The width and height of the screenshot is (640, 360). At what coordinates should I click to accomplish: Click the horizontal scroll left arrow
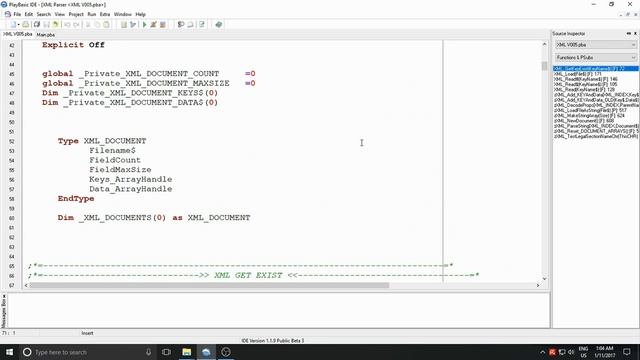pyautogui.click(x=26, y=285)
